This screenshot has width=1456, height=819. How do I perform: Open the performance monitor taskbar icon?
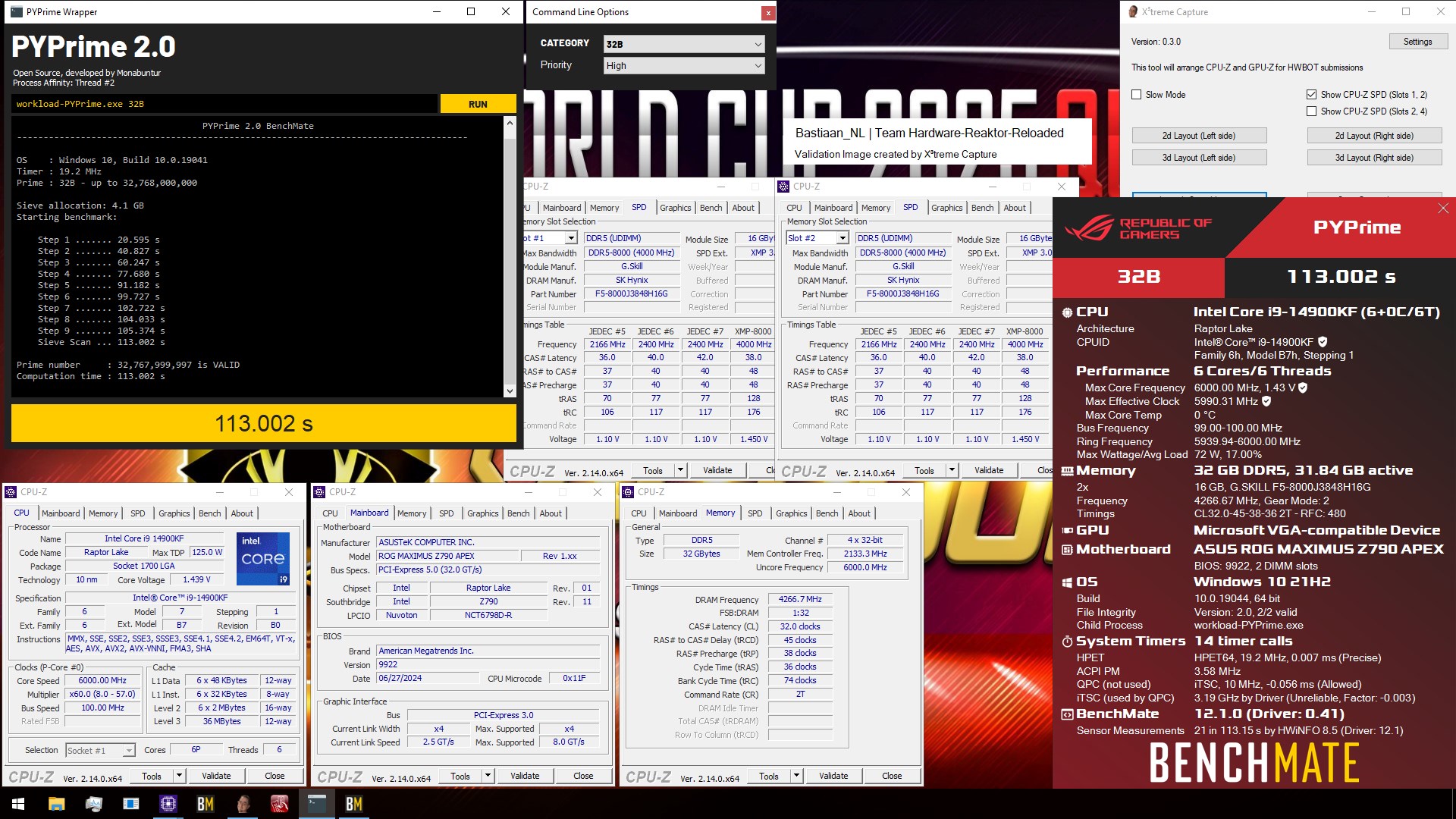coord(93,804)
